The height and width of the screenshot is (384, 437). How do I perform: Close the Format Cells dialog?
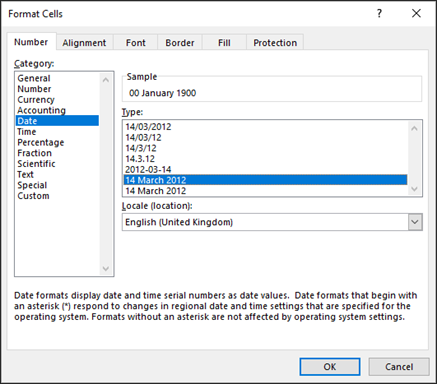point(416,13)
